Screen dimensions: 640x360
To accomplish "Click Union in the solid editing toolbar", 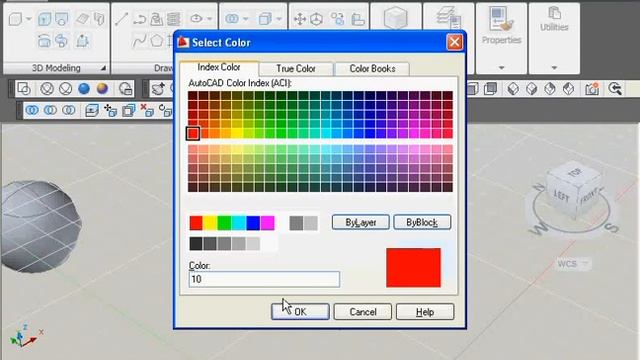I will 32,110.
